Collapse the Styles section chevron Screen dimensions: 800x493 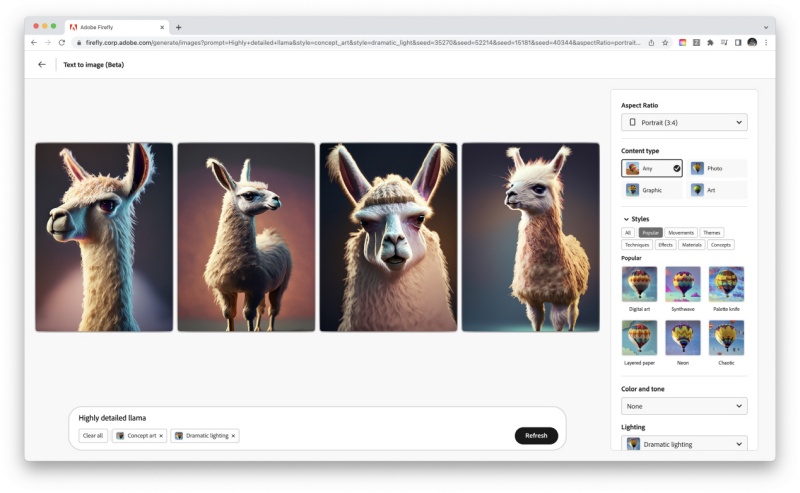click(626, 219)
